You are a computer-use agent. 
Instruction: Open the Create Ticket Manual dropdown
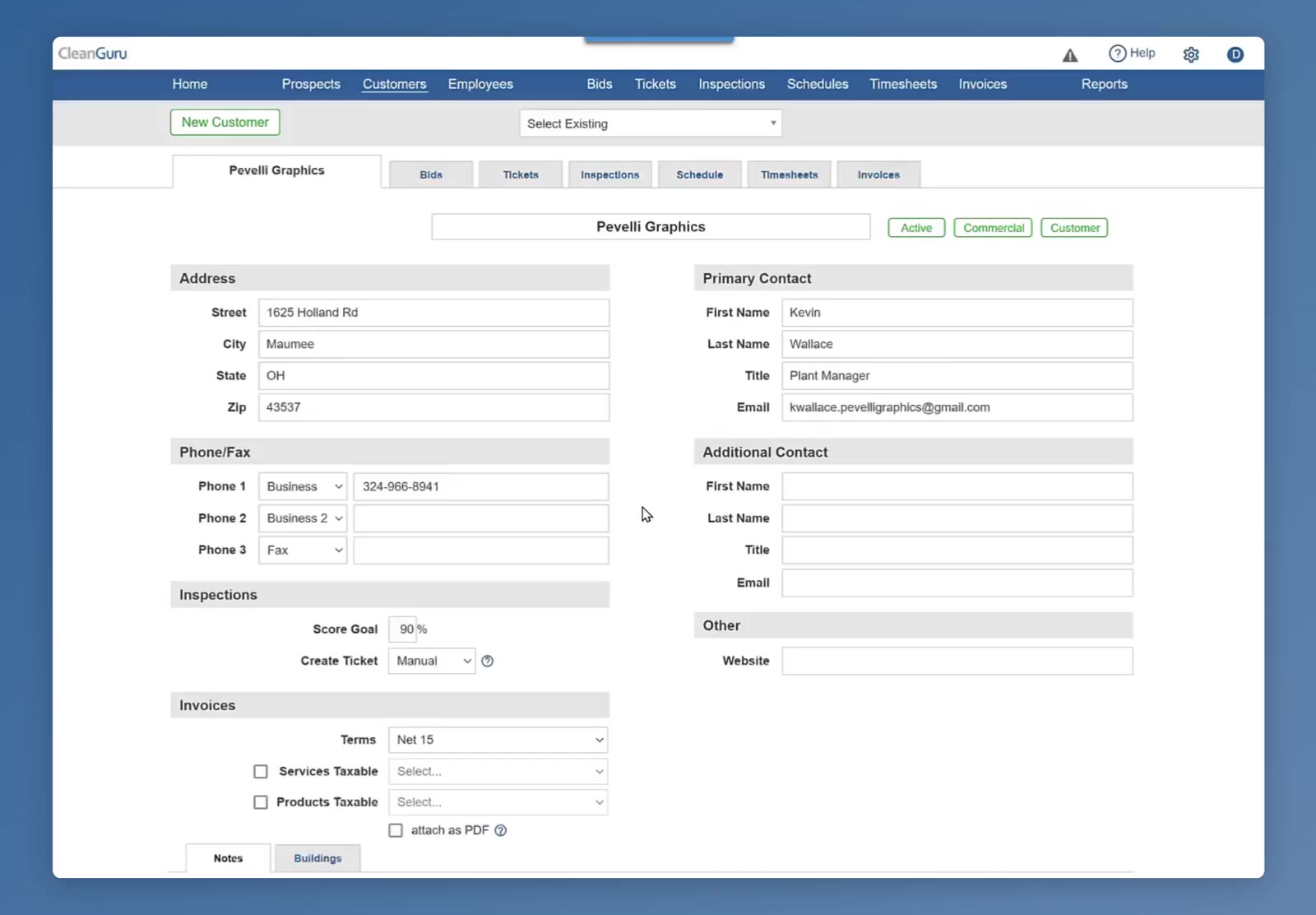tap(432, 661)
